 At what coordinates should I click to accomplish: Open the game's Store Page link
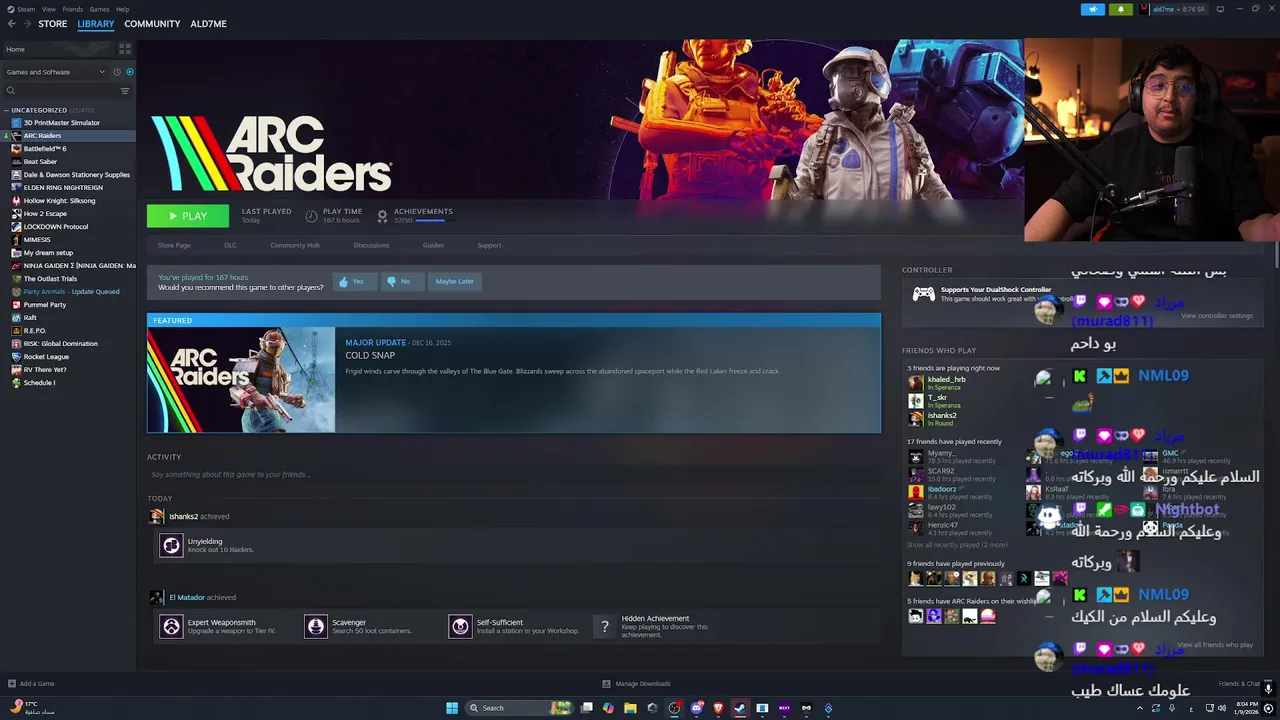[x=174, y=245]
